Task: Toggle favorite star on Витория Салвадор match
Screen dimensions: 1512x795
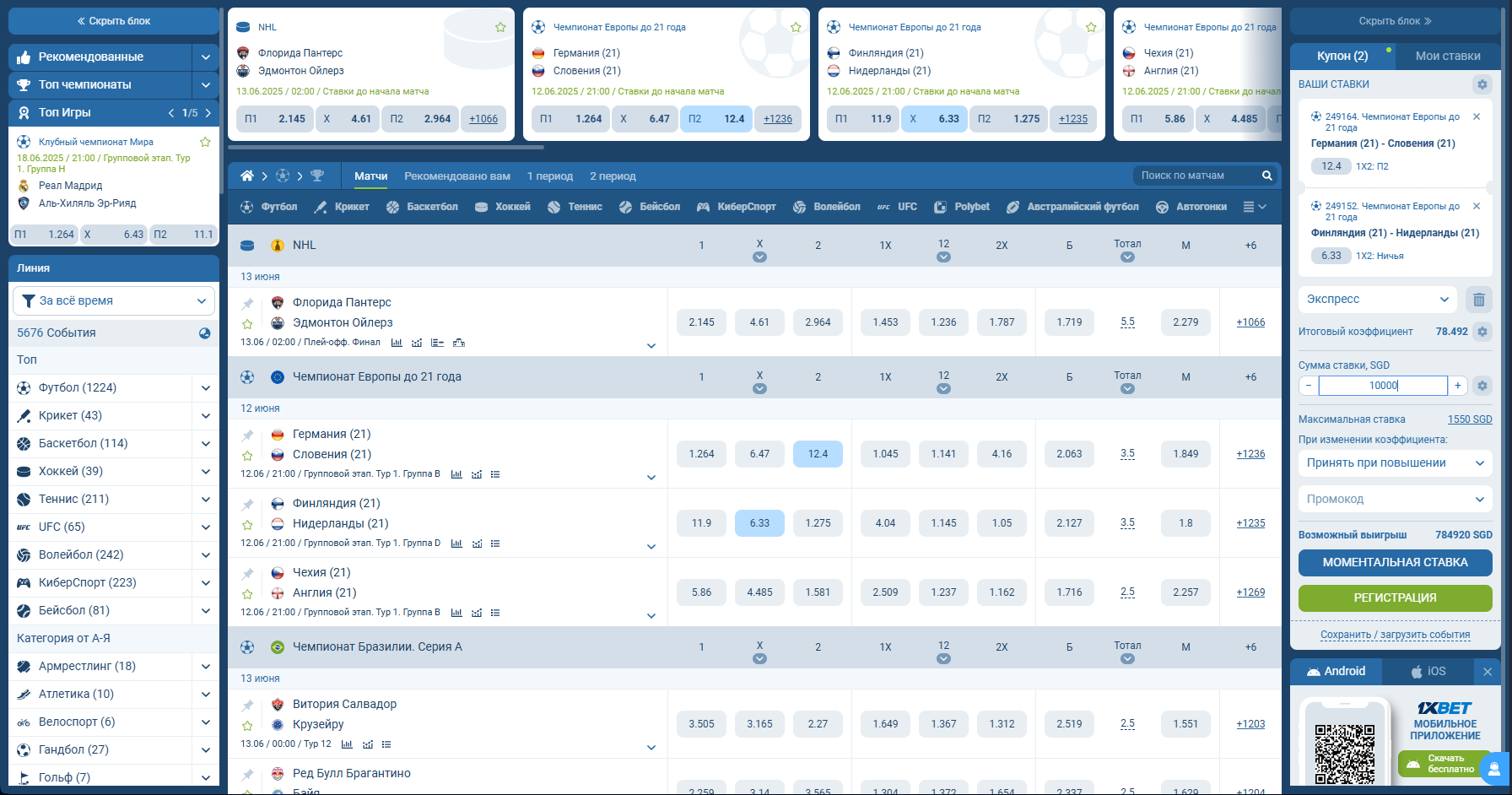Action: [x=247, y=726]
